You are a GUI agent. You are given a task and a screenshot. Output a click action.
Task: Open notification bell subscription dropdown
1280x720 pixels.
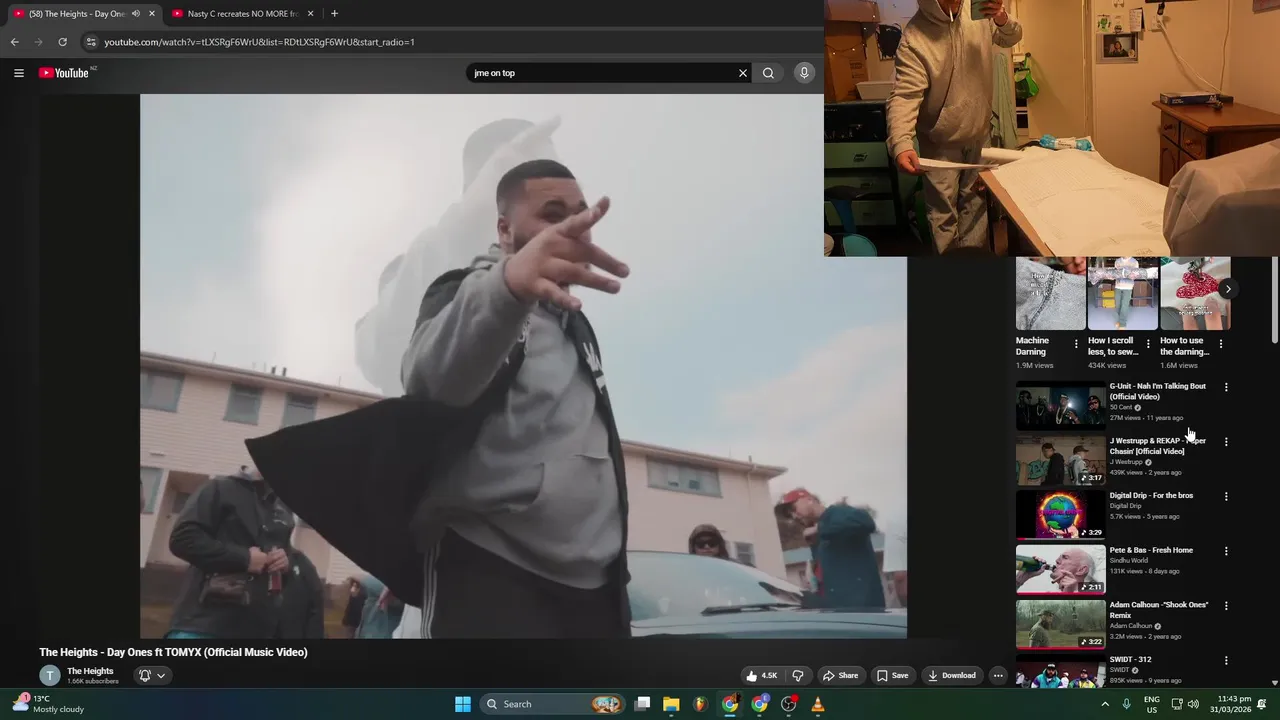[x=152, y=675]
